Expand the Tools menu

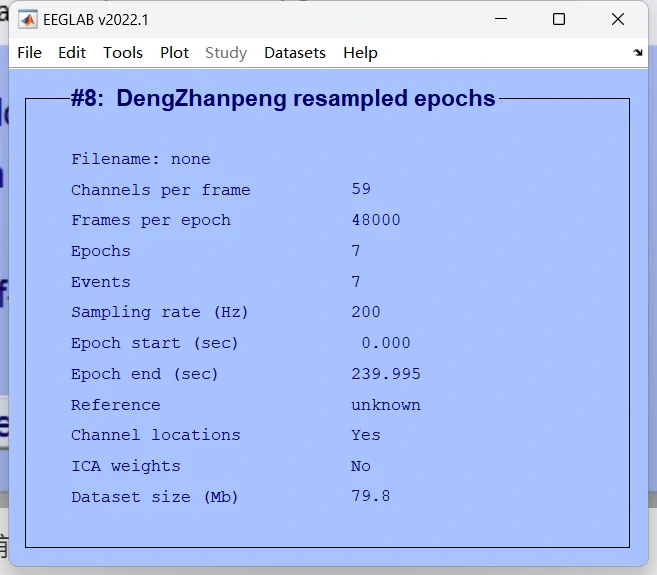[123, 53]
